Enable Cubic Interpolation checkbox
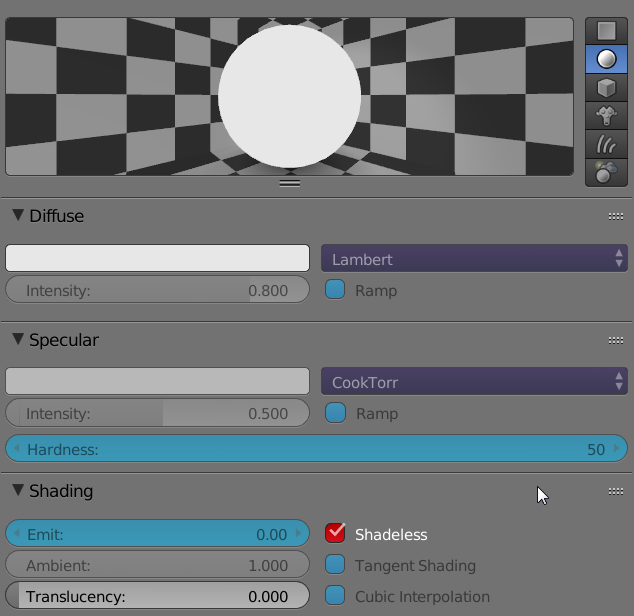Image resolution: width=634 pixels, height=616 pixels. pos(335,595)
